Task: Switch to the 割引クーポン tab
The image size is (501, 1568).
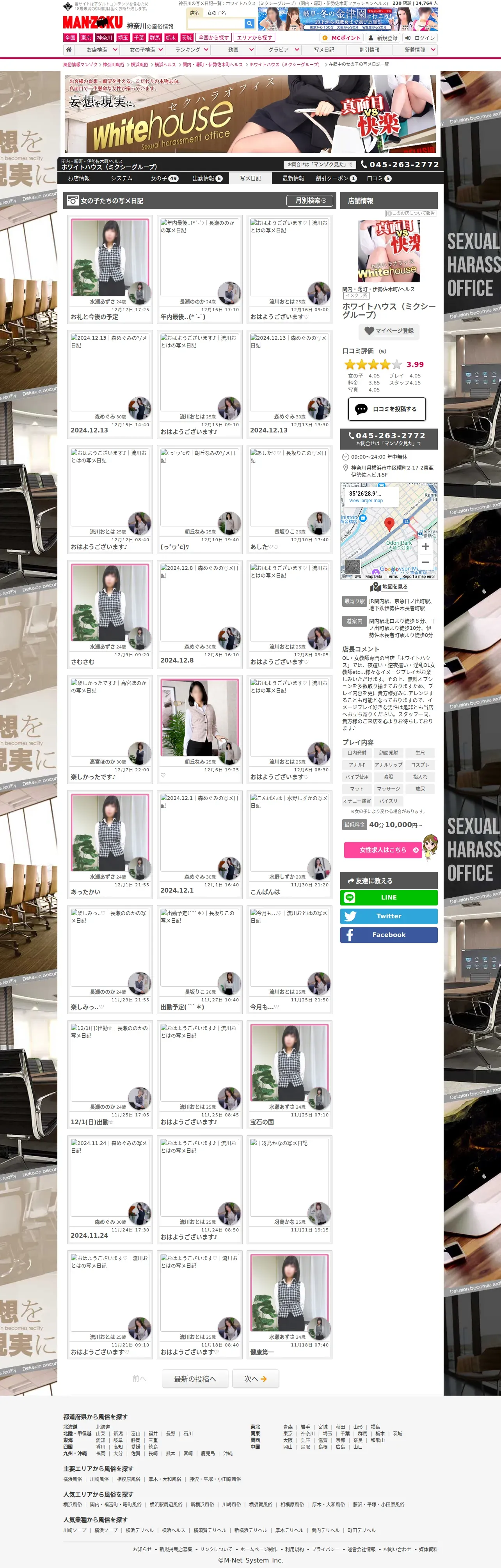Action: pyautogui.click(x=336, y=178)
